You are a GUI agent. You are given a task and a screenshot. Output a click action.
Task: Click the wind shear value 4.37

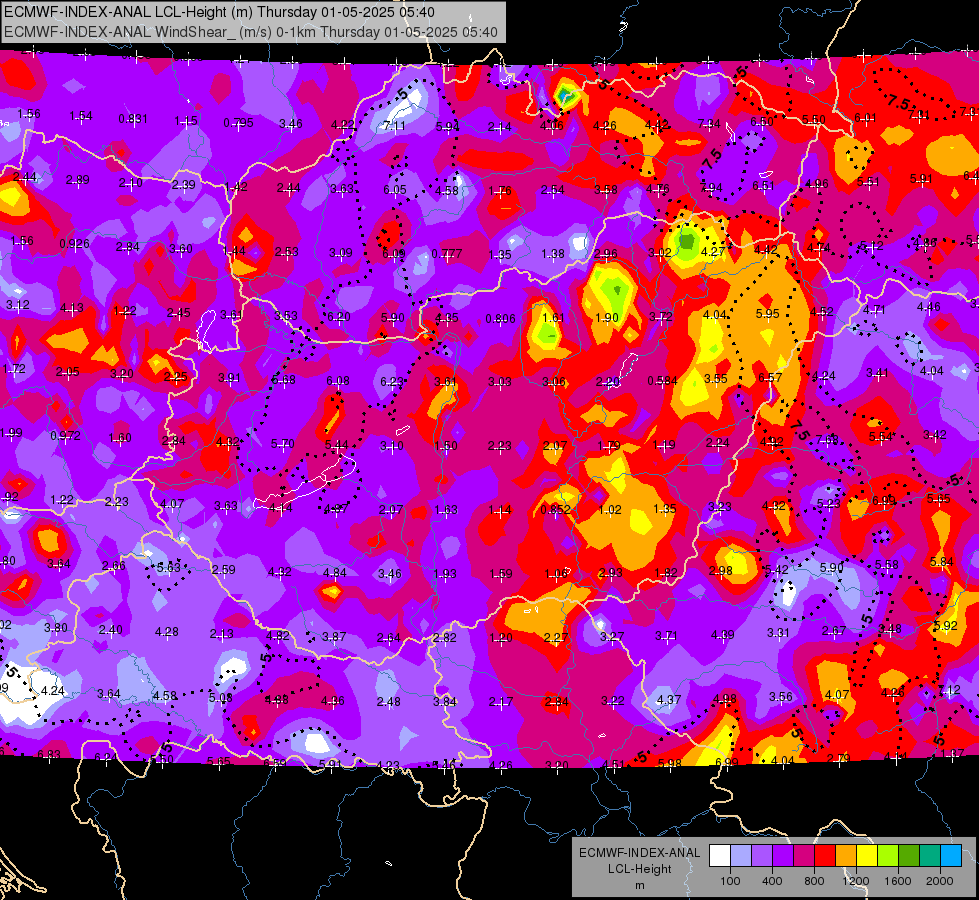(668, 700)
